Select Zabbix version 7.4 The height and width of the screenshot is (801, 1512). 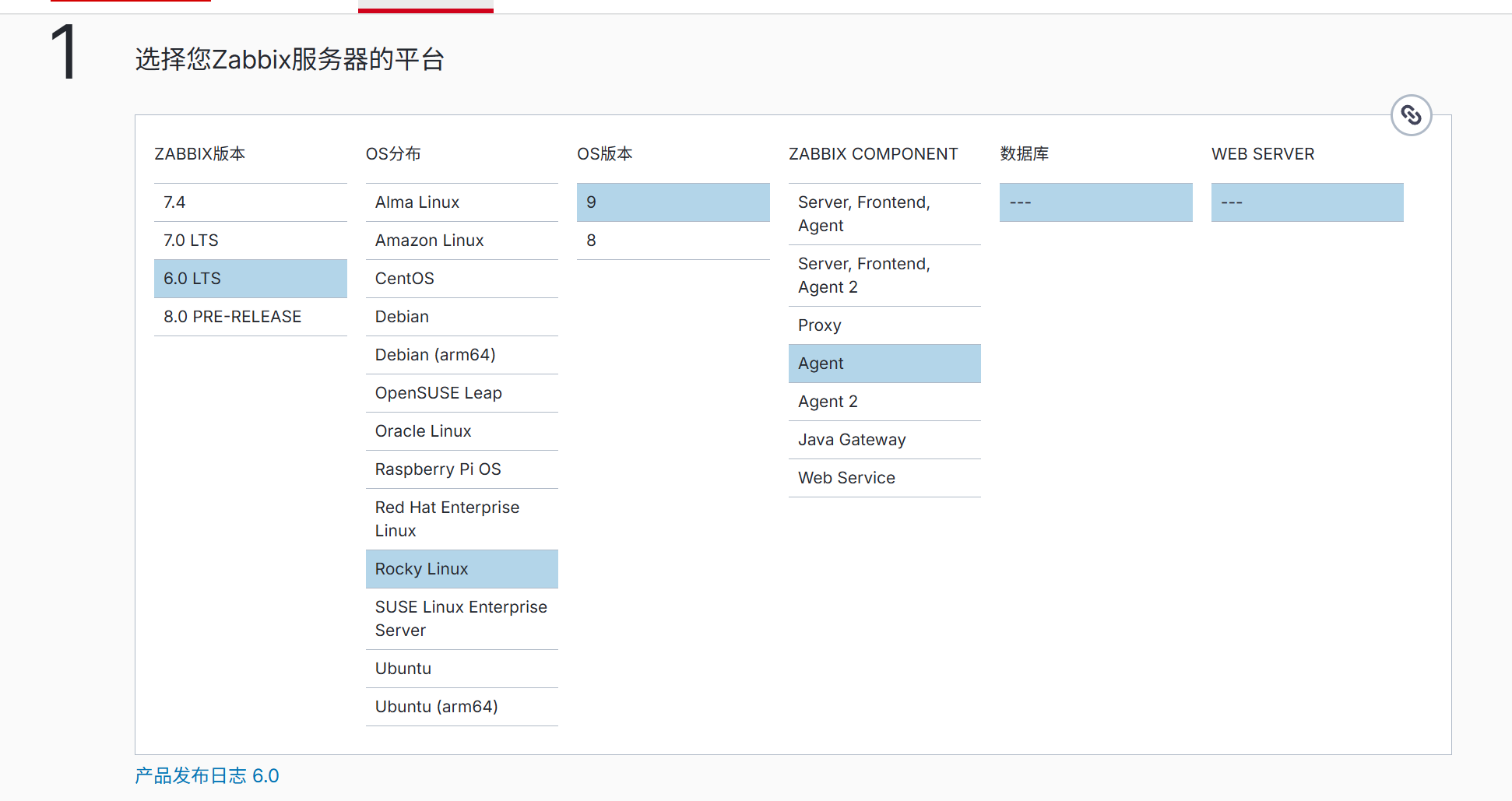point(251,202)
